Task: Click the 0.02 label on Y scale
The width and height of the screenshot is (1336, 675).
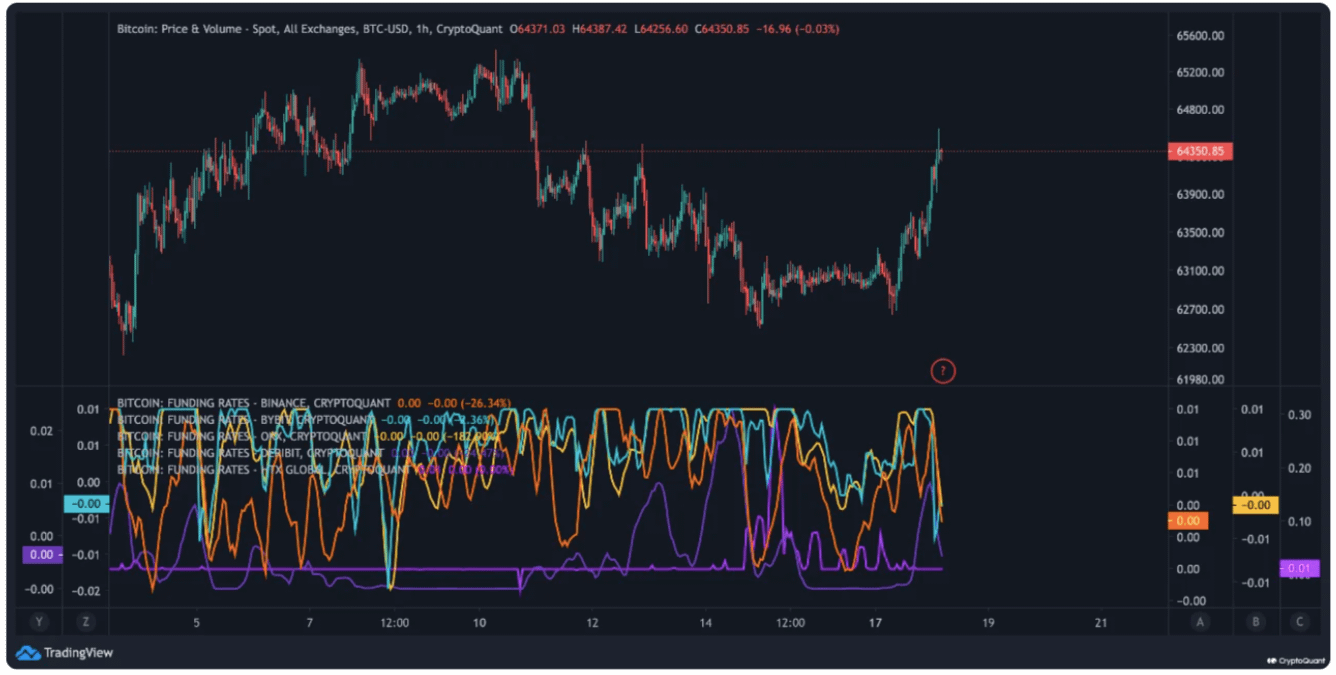Action: (41, 431)
